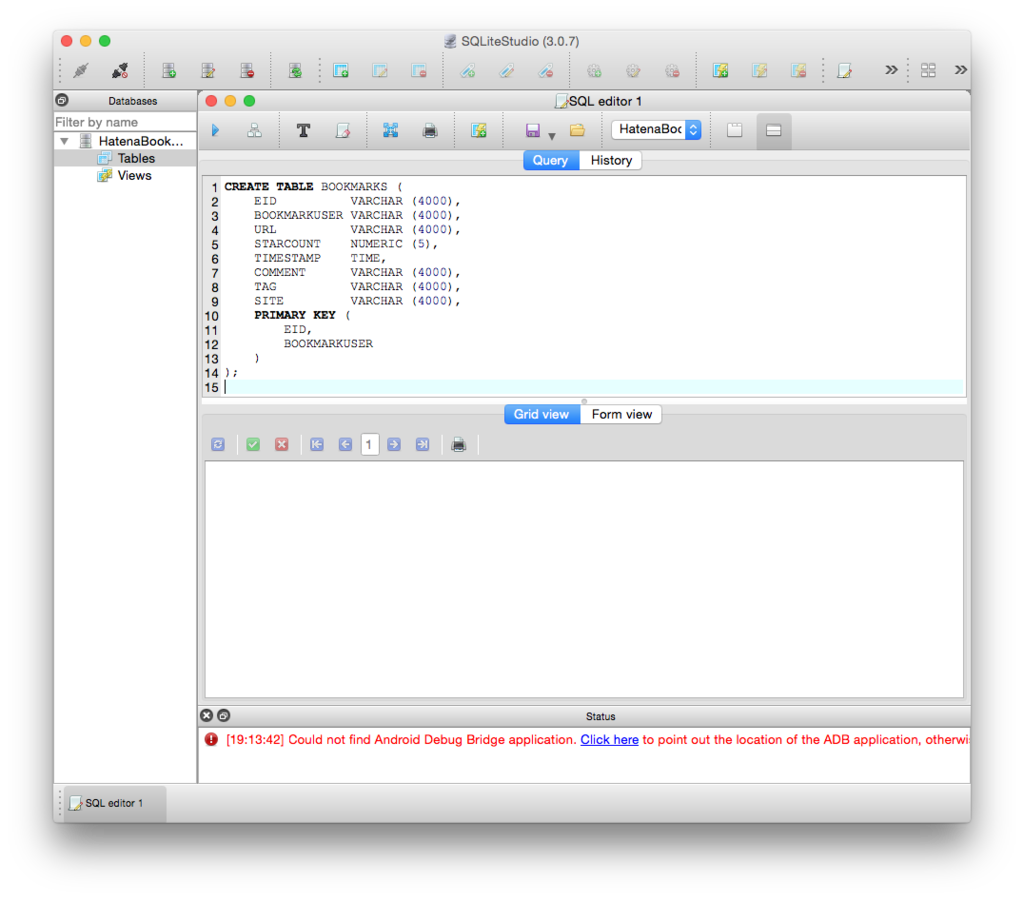Switch to the Query tab

(551, 161)
